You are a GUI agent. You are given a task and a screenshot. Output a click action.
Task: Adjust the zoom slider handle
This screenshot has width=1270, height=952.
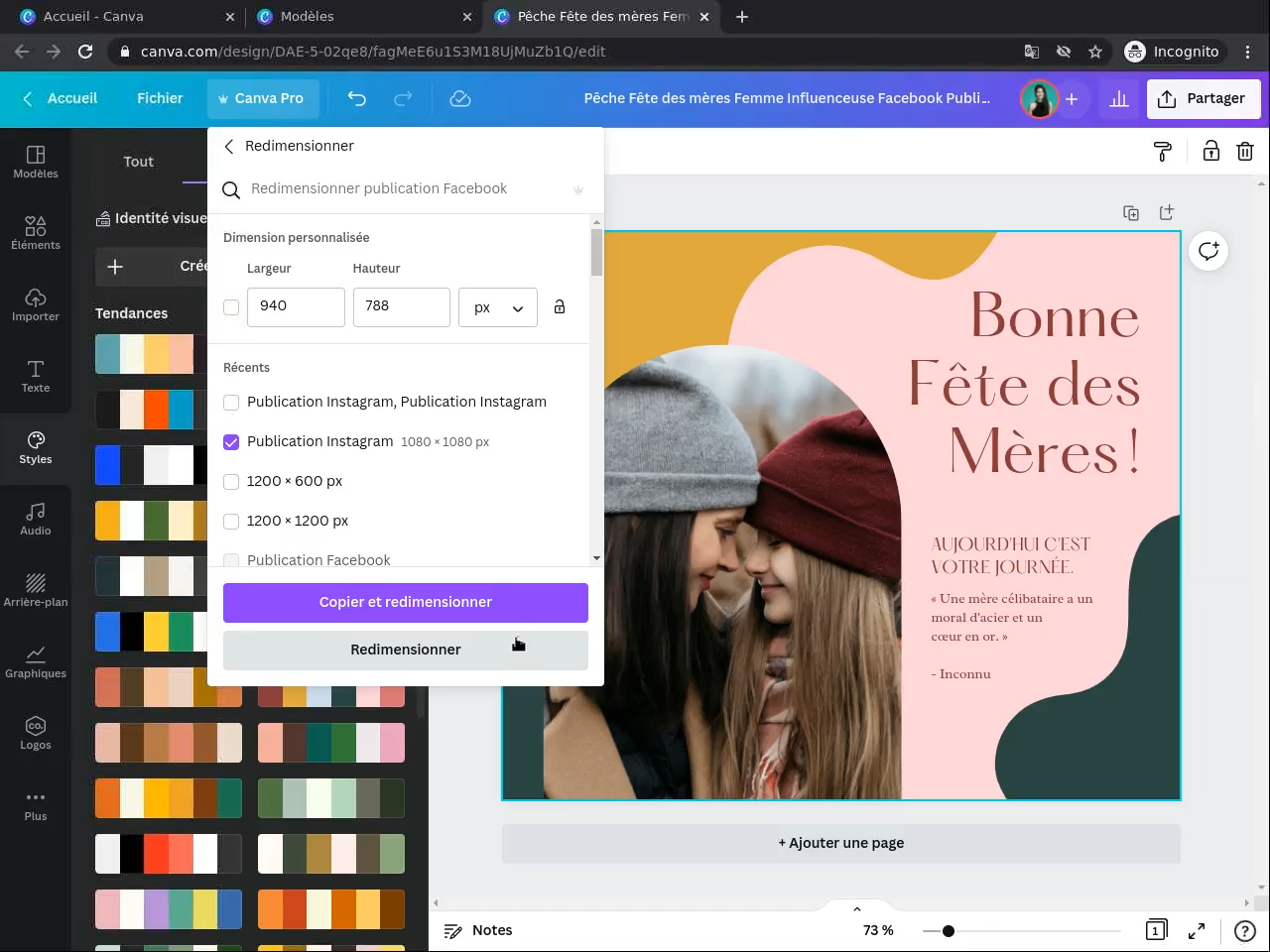[x=949, y=931]
